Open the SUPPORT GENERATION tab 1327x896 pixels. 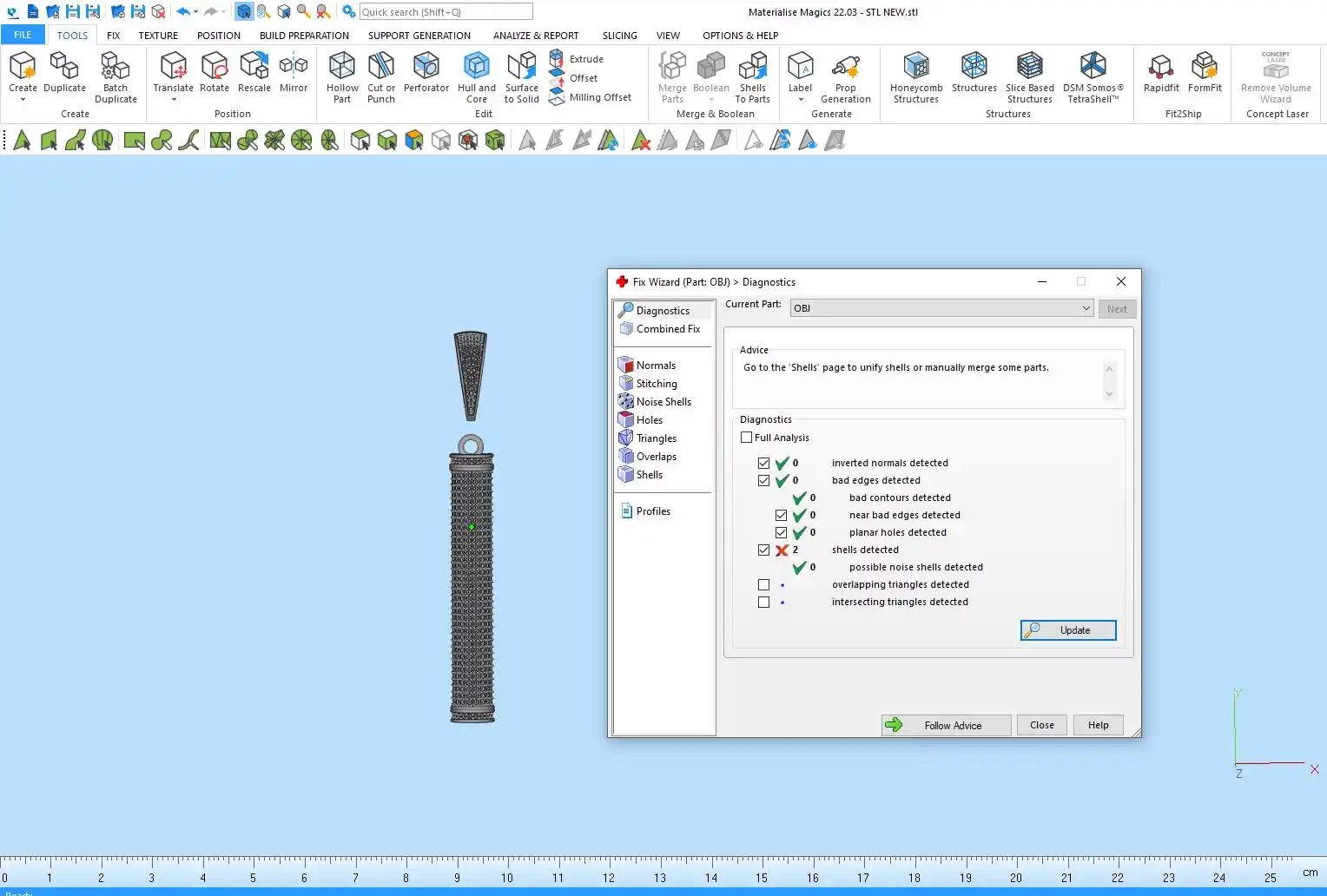(419, 36)
